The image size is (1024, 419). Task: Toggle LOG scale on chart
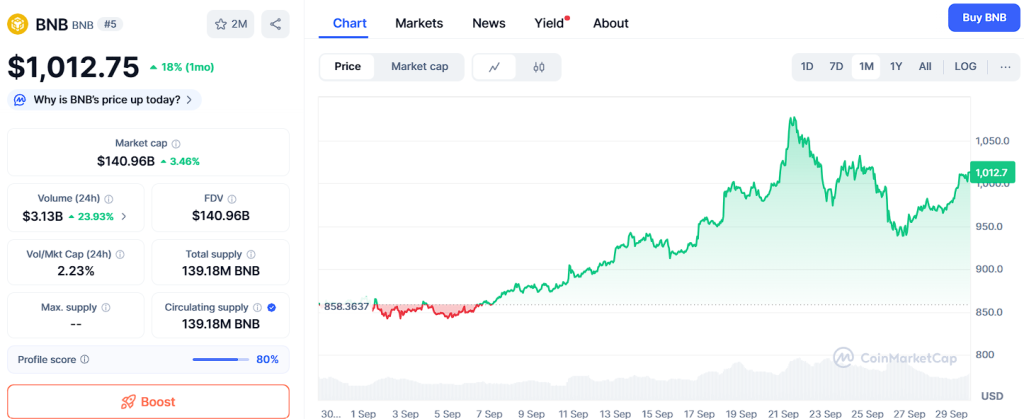(x=965, y=67)
